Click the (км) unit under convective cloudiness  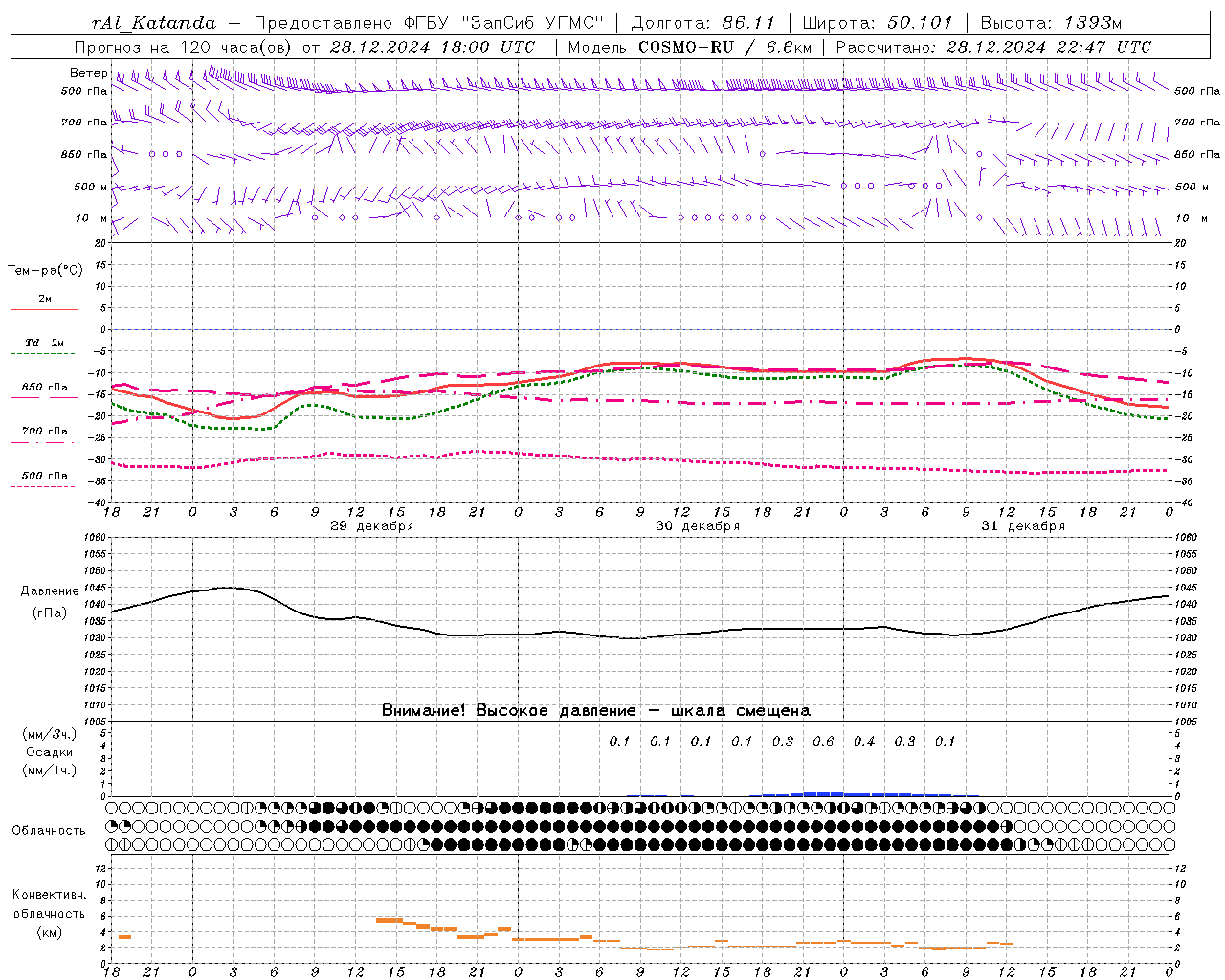[x=50, y=932]
